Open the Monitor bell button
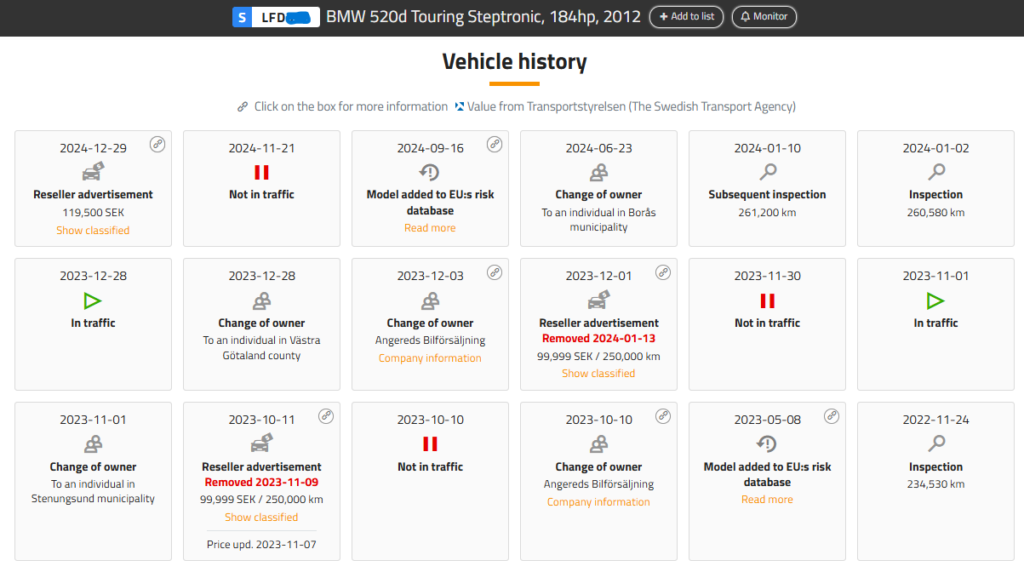Screen dimensions: 1024x572 coord(764,17)
